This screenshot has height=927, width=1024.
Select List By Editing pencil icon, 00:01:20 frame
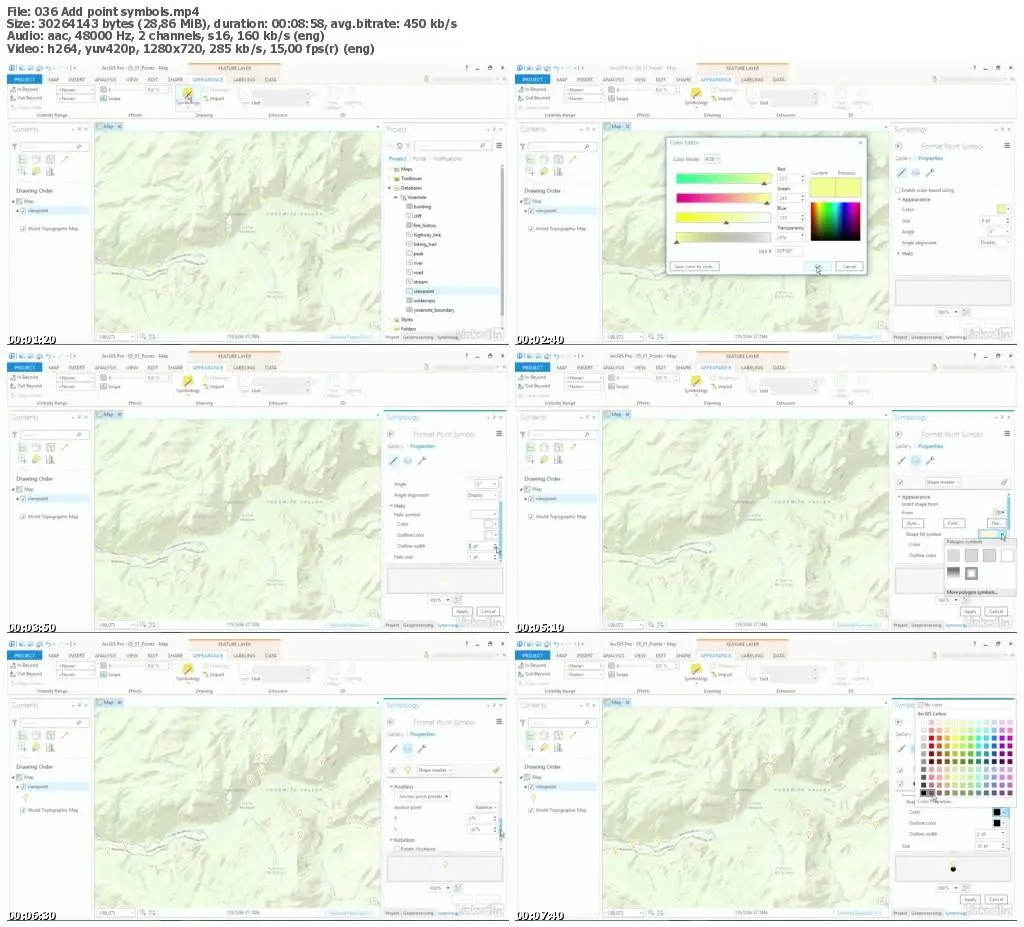click(65, 159)
